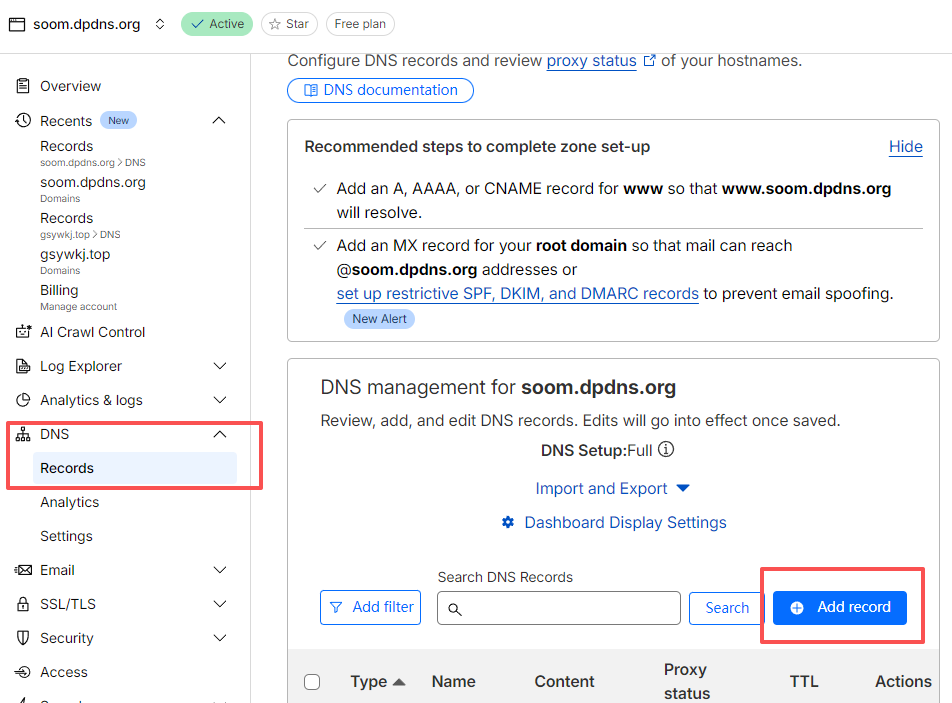The image size is (952, 703).
Task: Click inside the Search DNS Records field
Action: pyautogui.click(x=558, y=608)
